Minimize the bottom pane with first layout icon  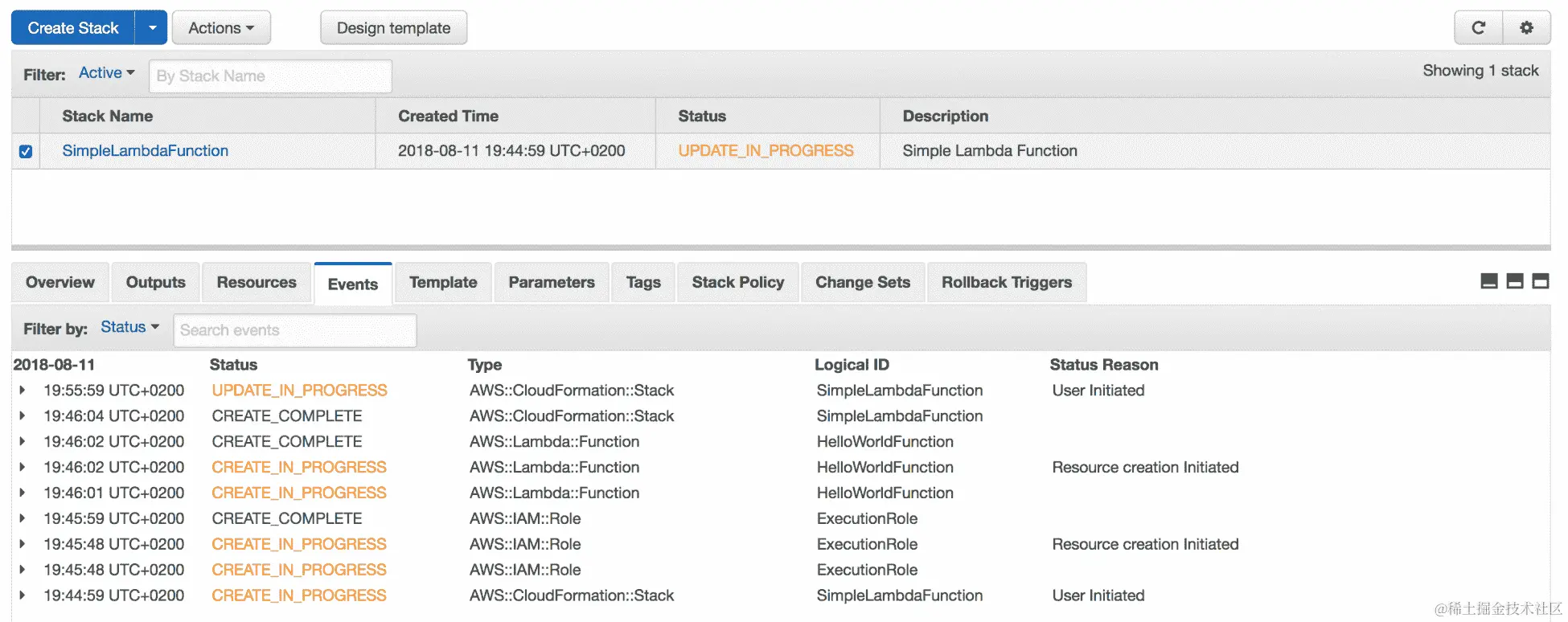(1489, 281)
